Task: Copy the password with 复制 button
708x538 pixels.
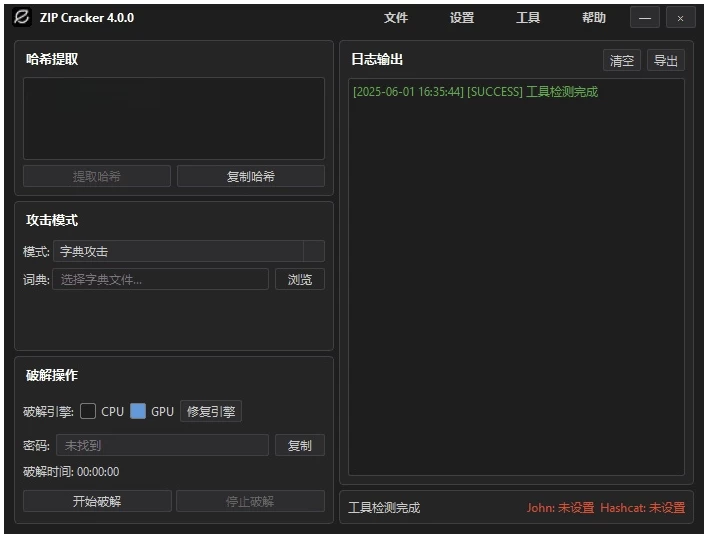Action: [300, 445]
